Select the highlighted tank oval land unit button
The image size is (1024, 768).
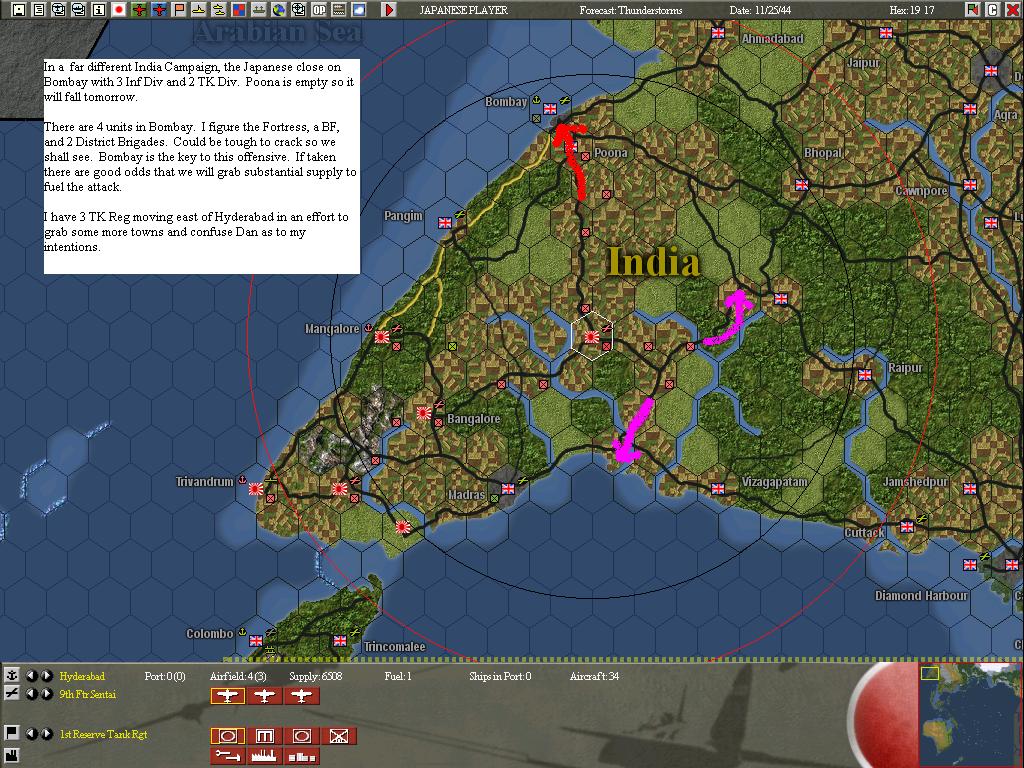(x=227, y=736)
